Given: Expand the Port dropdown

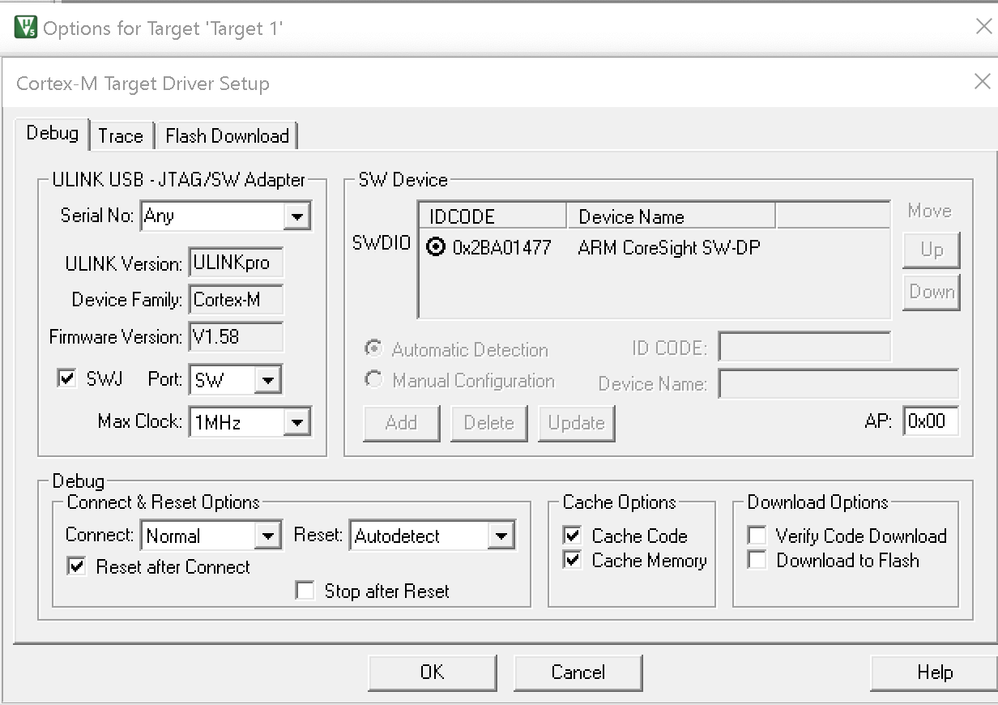Looking at the screenshot, I should (268, 380).
